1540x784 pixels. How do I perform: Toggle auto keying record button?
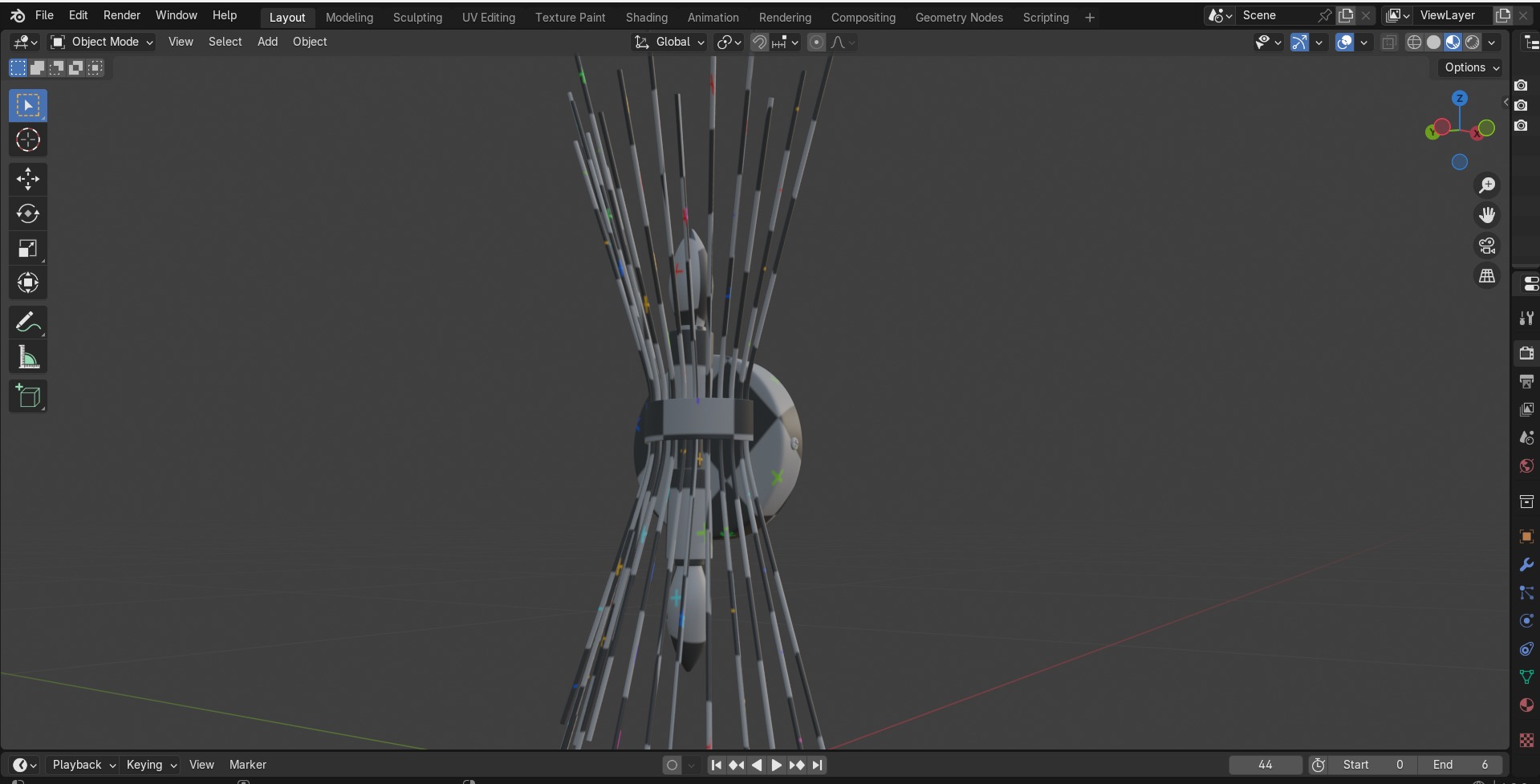pos(672,766)
